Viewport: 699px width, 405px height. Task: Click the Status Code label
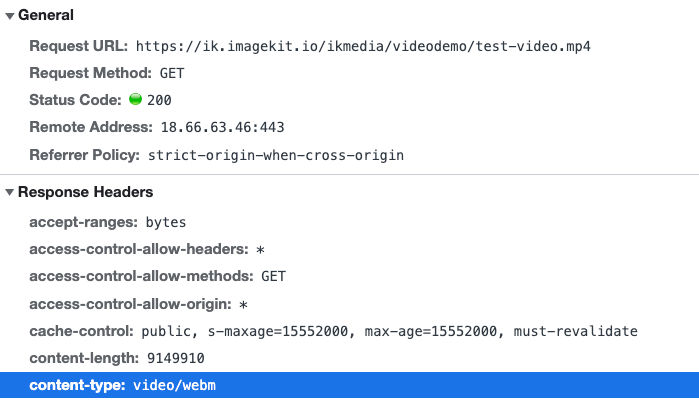(x=75, y=100)
